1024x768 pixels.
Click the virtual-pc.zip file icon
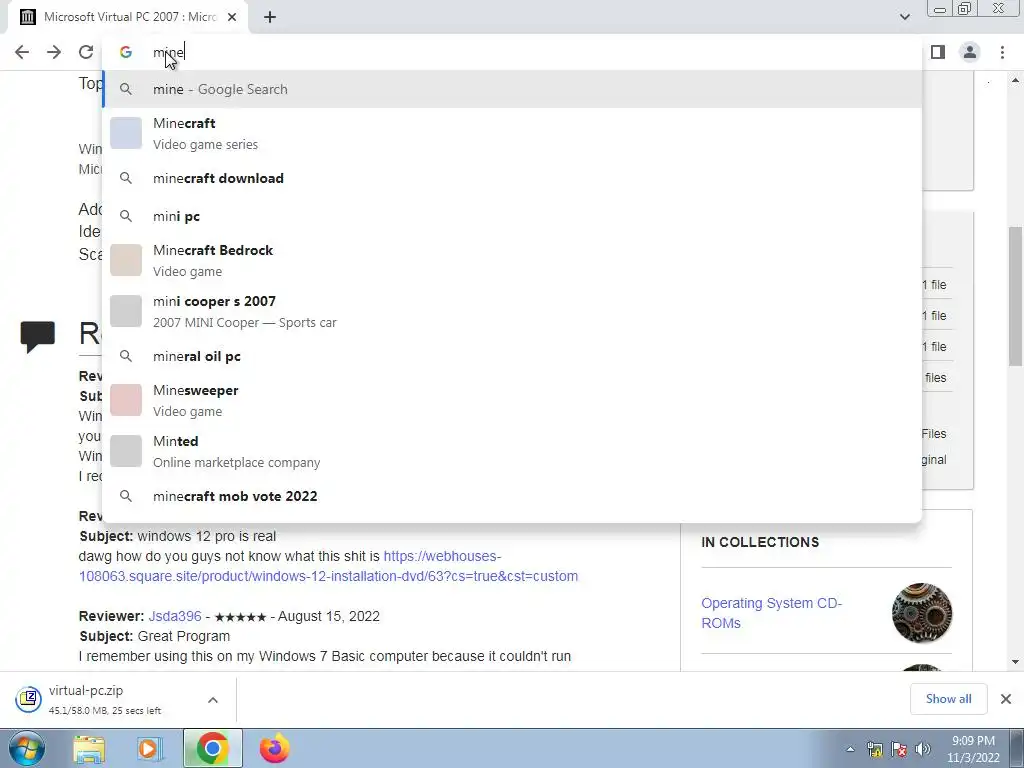click(x=29, y=699)
